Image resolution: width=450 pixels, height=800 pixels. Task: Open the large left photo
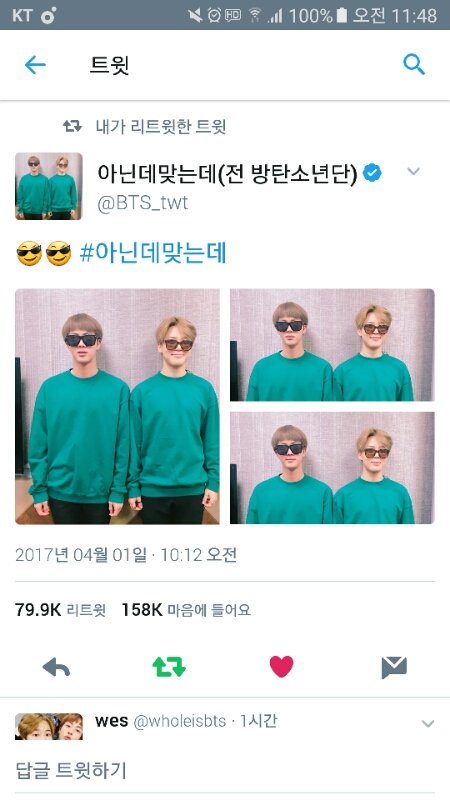click(x=117, y=407)
